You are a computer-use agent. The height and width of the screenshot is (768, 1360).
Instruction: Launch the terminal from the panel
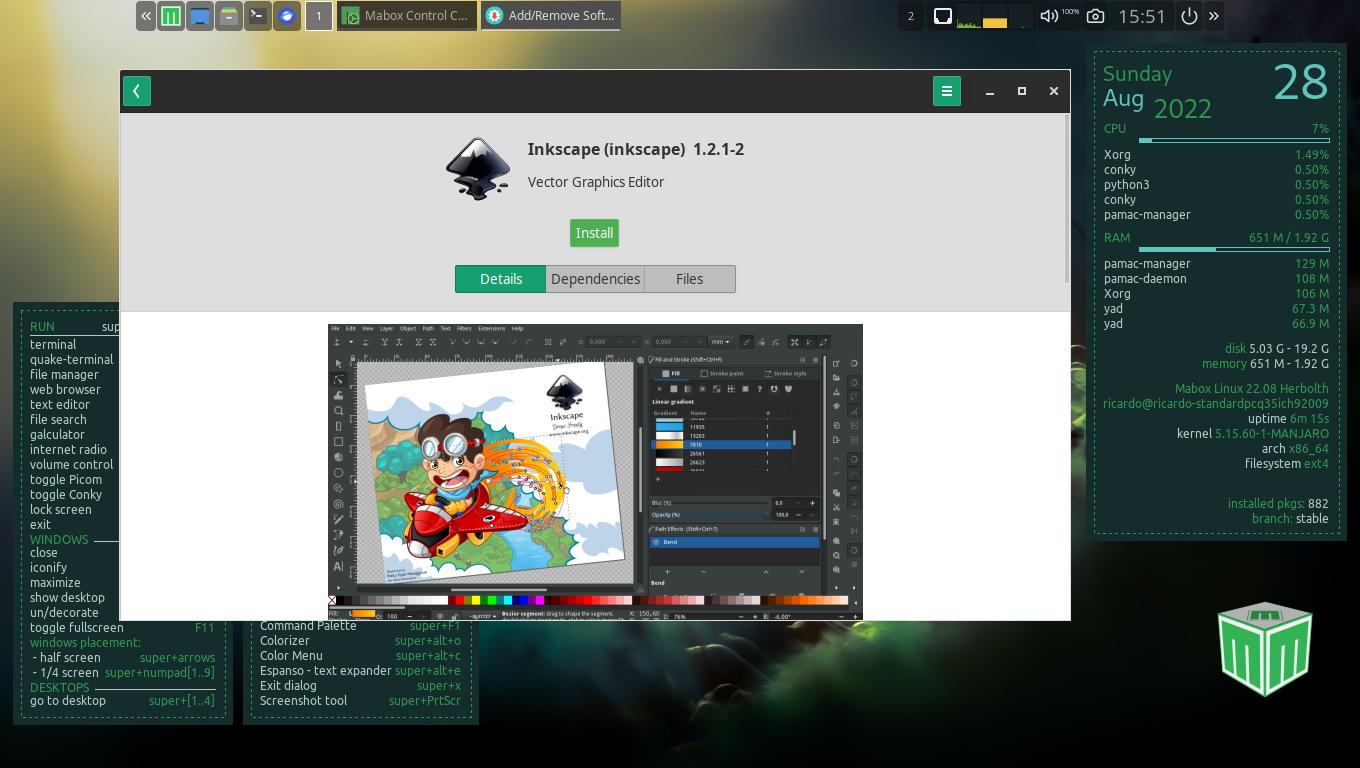(258, 16)
